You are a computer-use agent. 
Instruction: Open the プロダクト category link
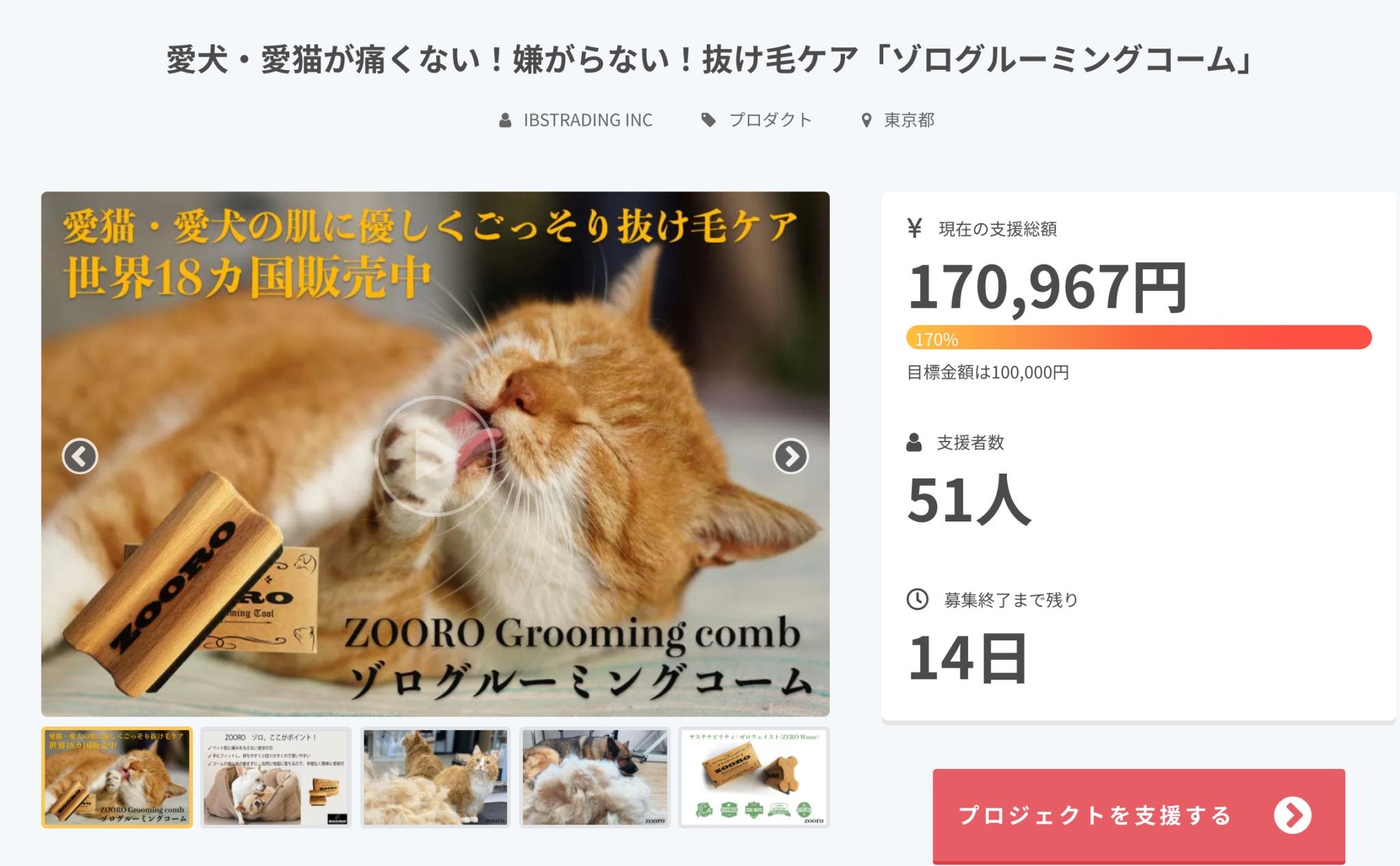[x=770, y=120]
